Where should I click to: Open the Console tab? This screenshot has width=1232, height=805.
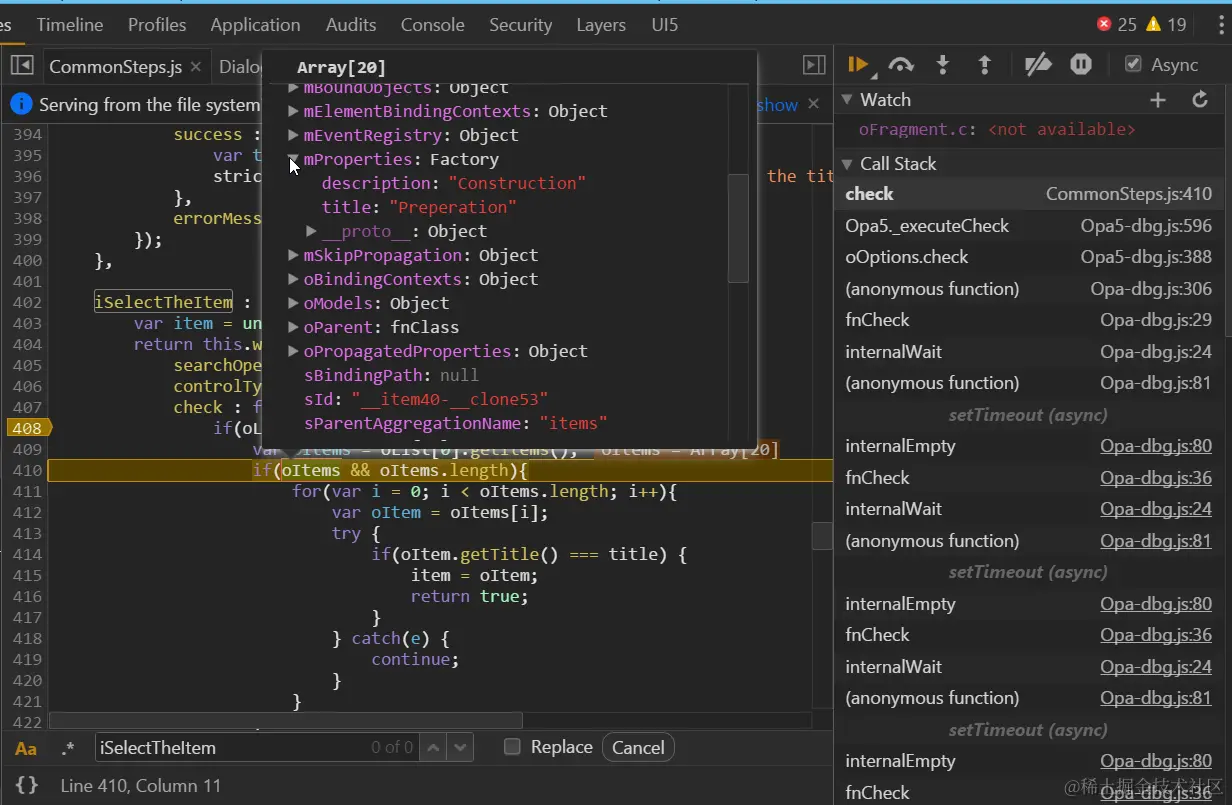tap(432, 25)
